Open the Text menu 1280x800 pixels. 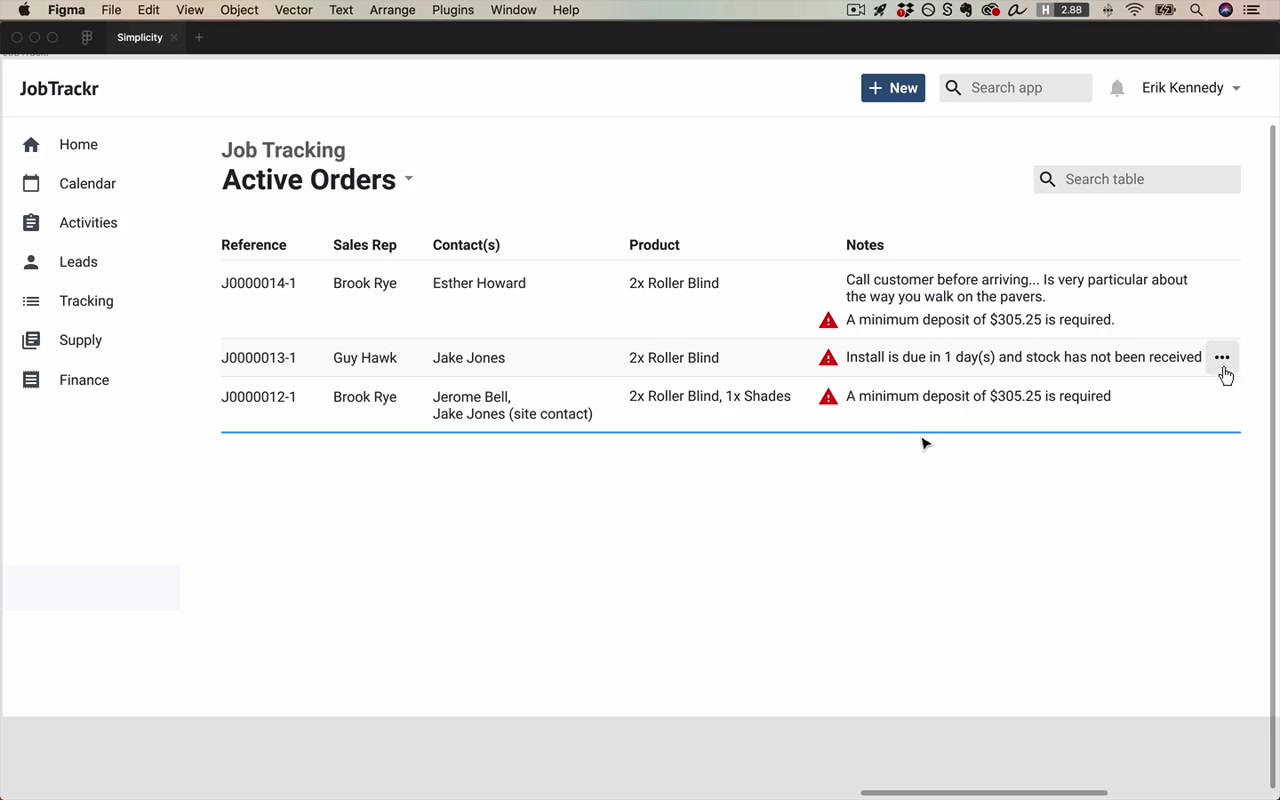tap(341, 10)
